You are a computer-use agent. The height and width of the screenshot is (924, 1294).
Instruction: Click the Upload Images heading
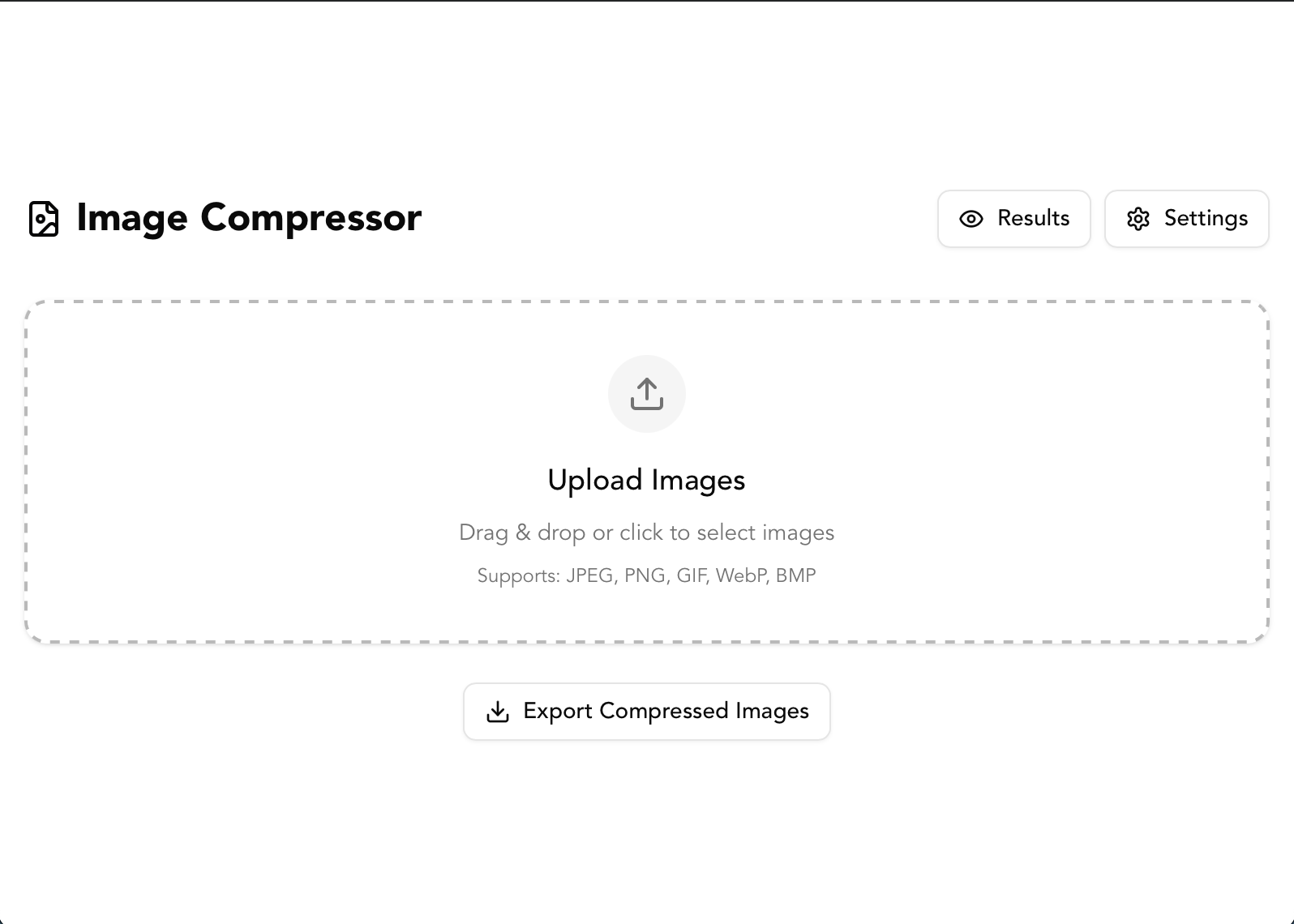pos(647,480)
